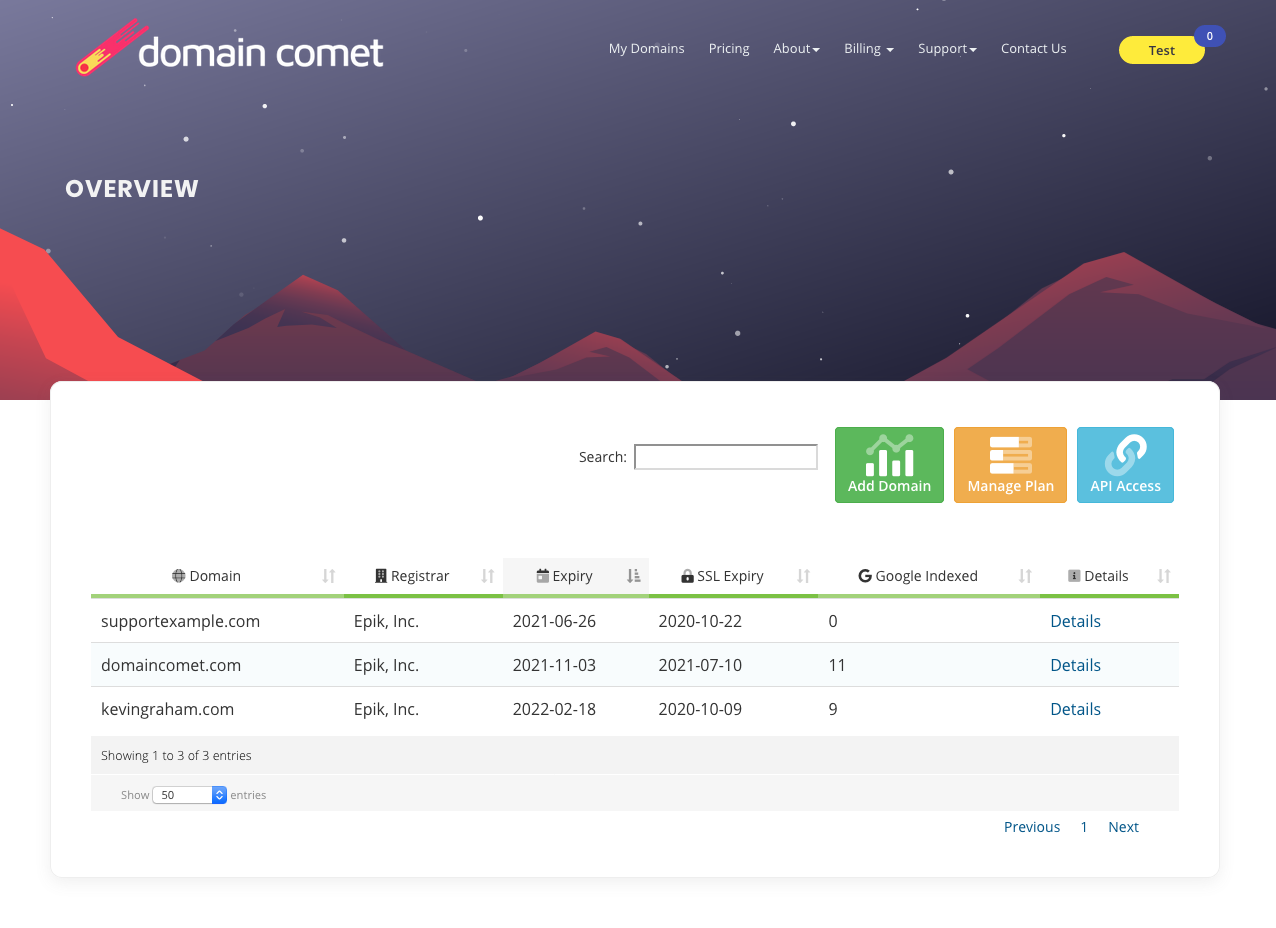
Task: Go to the Next page of entries
Action: (x=1123, y=826)
